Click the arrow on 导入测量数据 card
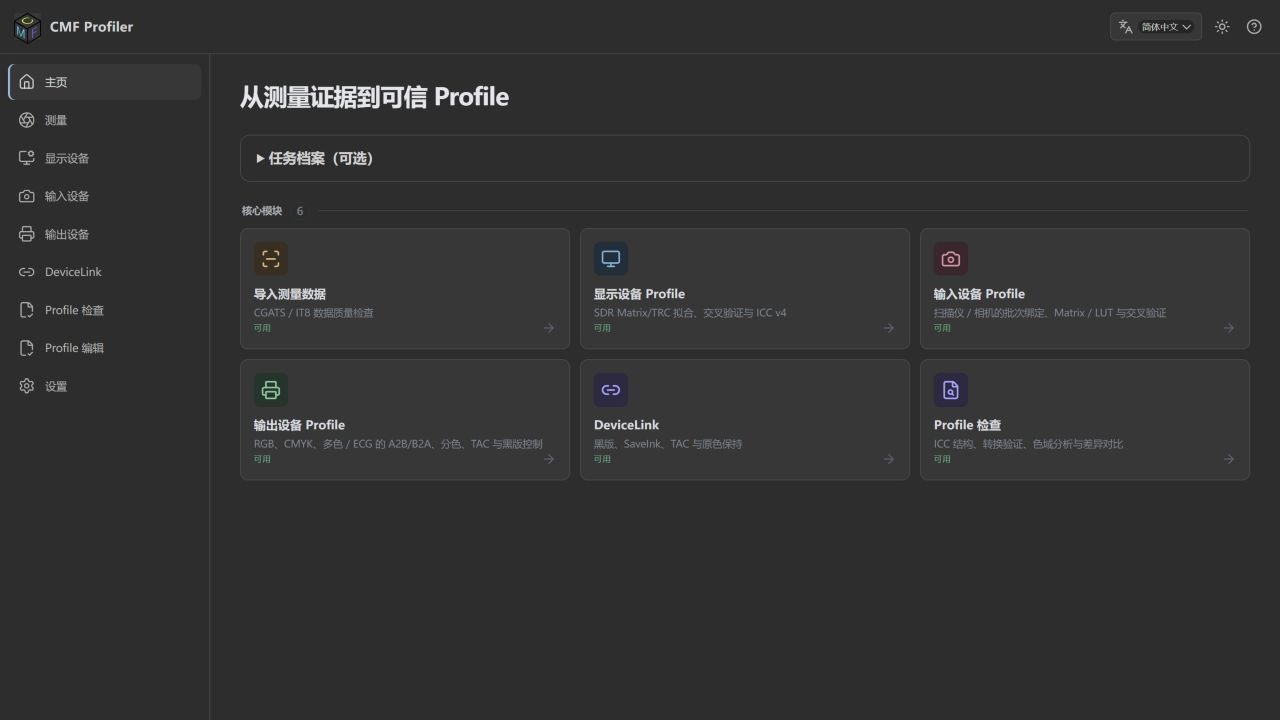Viewport: 1280px width, 720px height. point(549,328)
